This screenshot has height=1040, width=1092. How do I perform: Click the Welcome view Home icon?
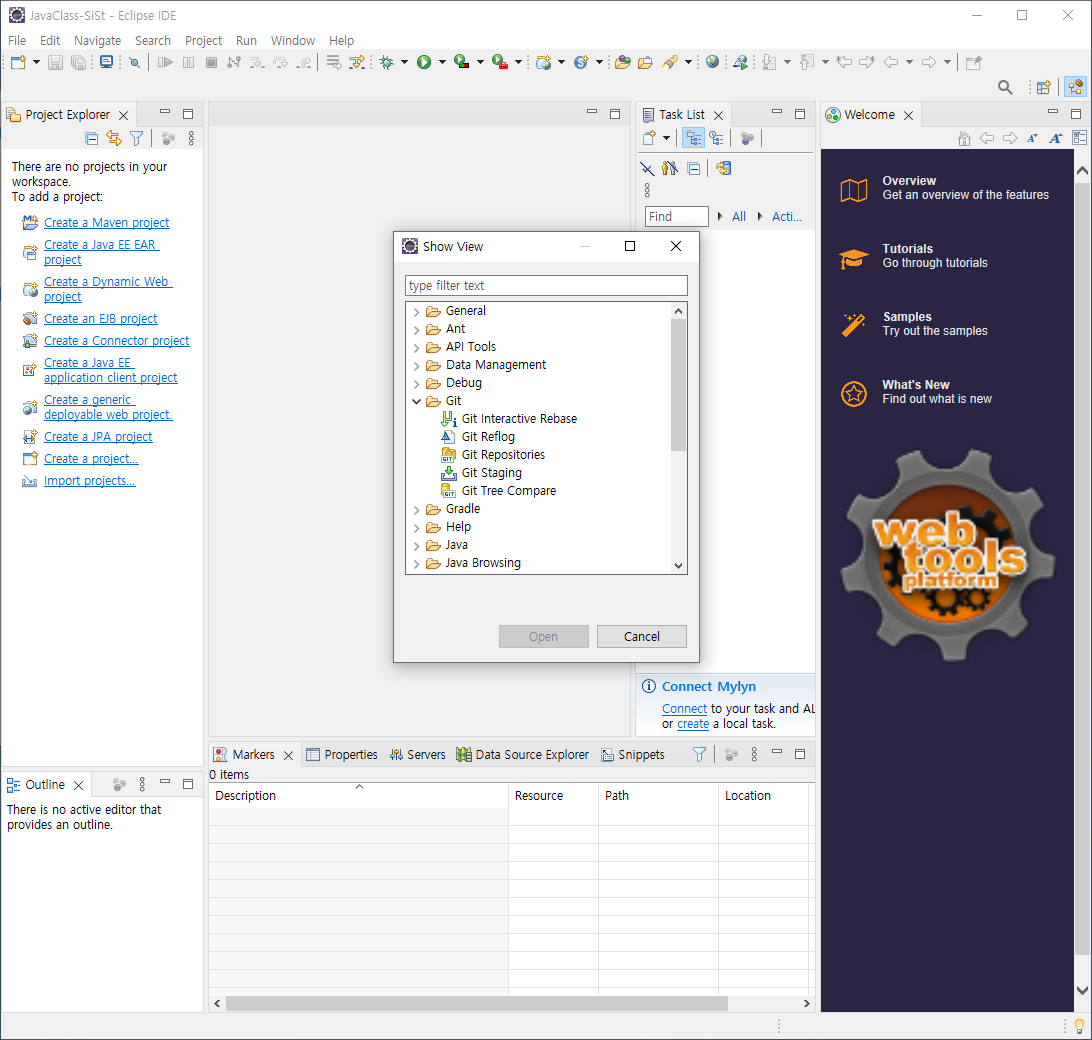tap(965, 139)
